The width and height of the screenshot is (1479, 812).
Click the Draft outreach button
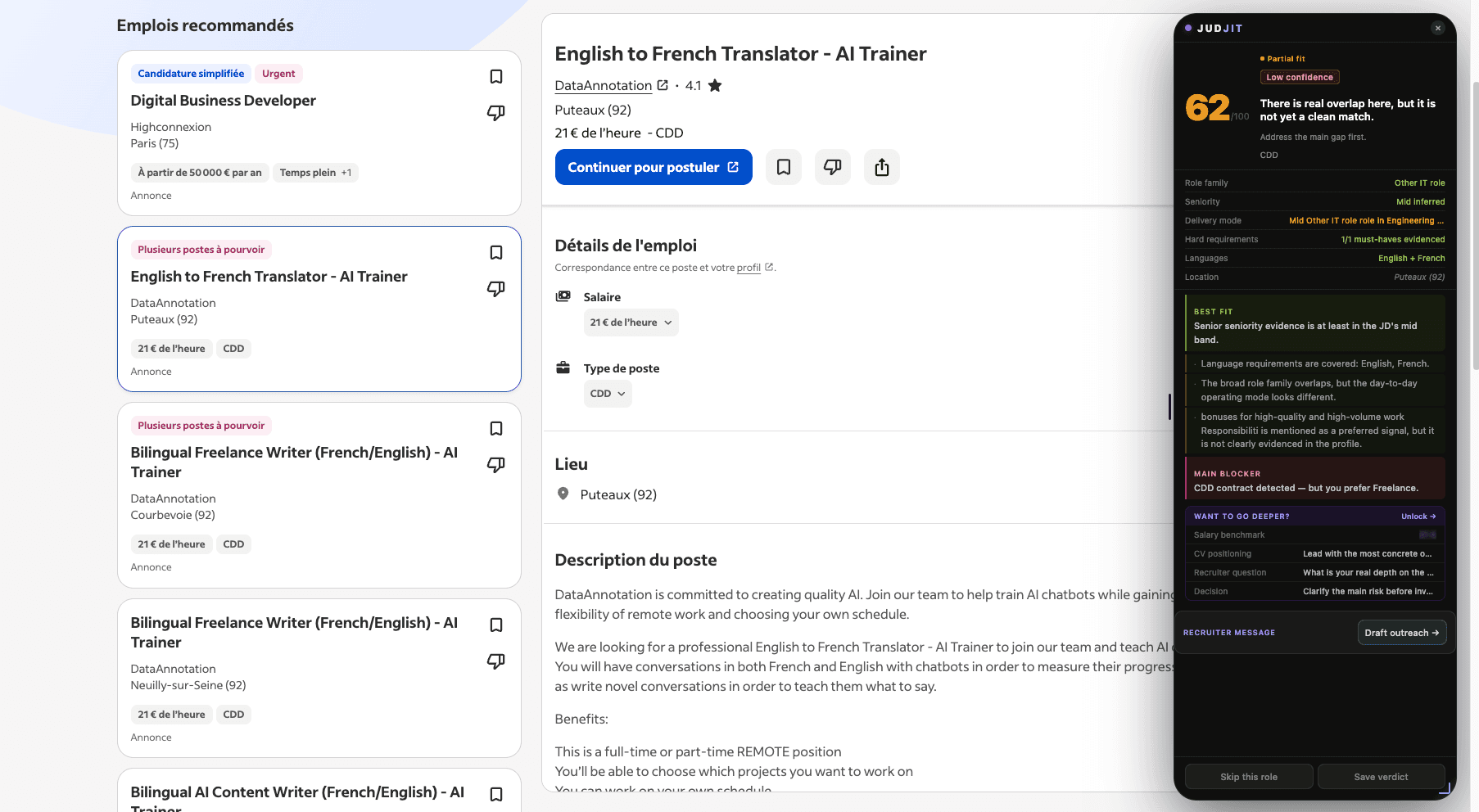pos(1402,633)
